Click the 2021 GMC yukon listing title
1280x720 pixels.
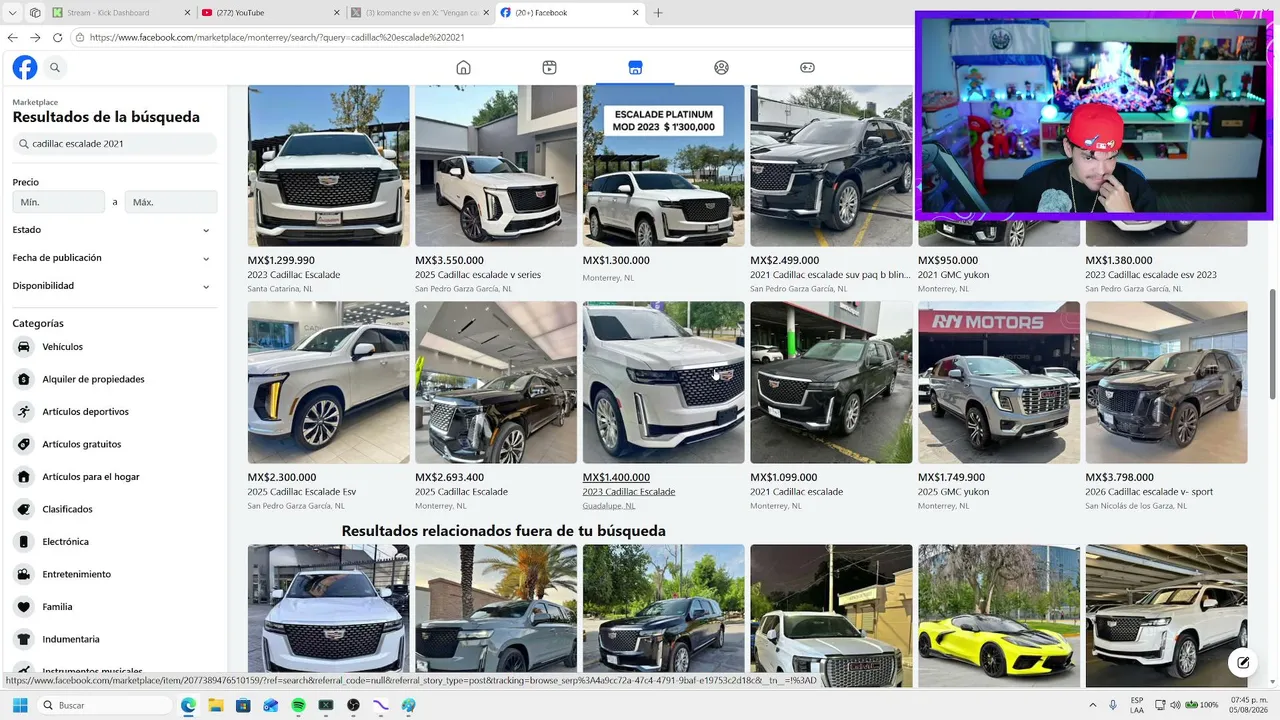[x=954, y=275]
